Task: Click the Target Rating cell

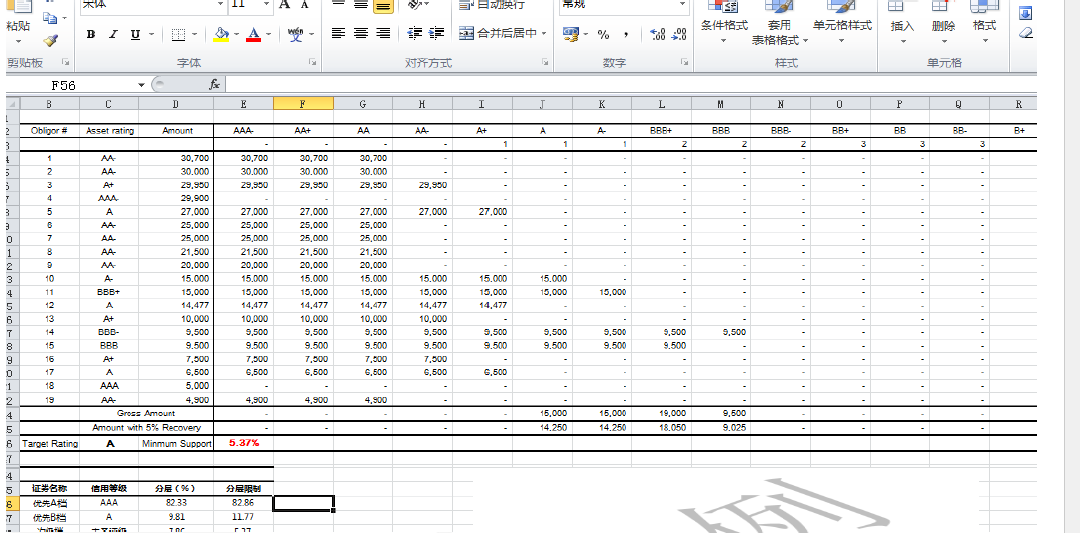Action: pyautogui.click(x=50, y=444)
